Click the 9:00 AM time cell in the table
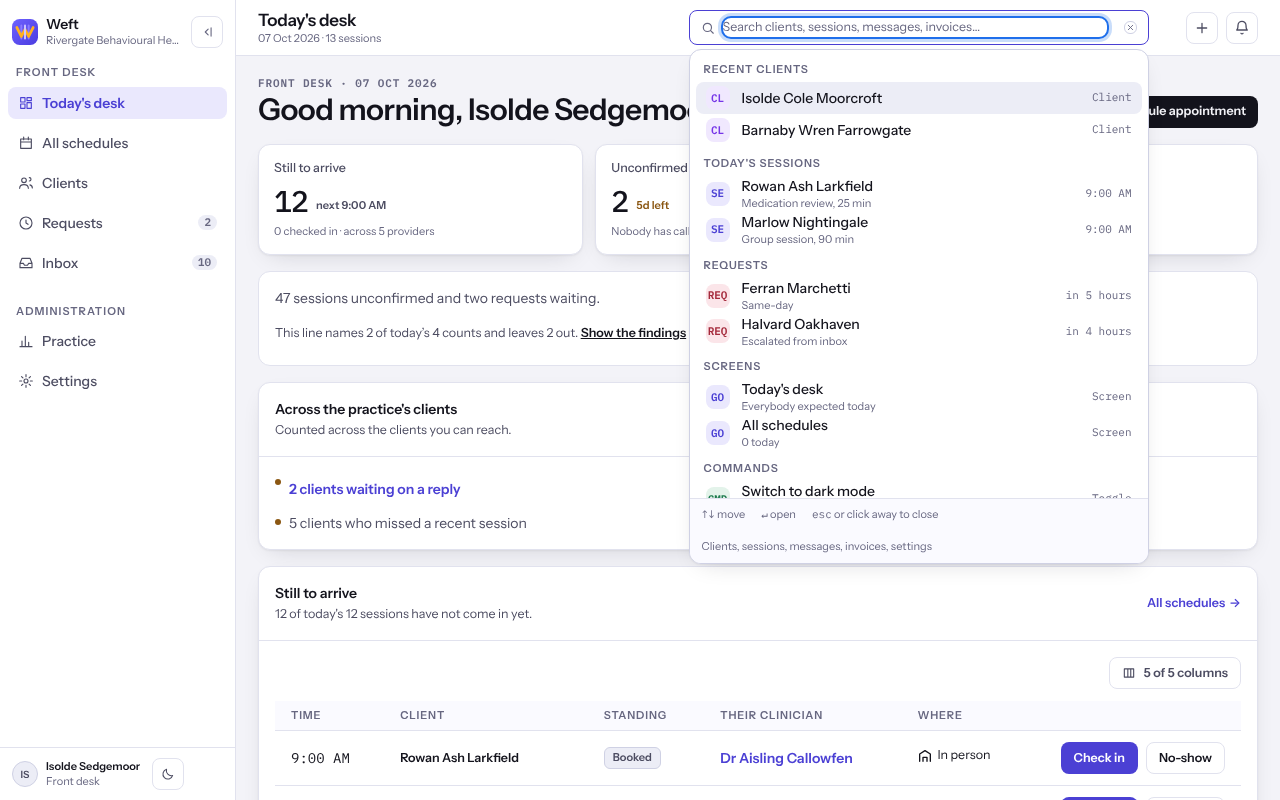Screen dimensions: 1280x800 click(x=320, y=758)
